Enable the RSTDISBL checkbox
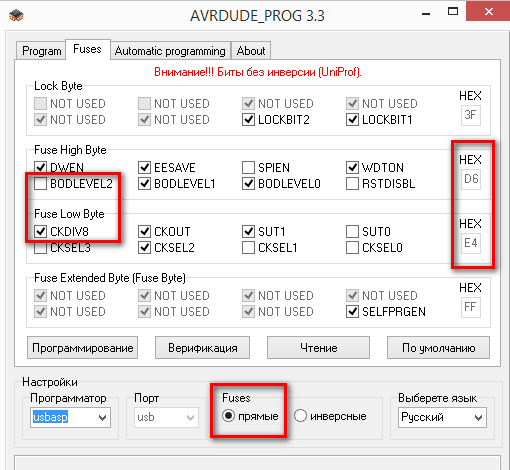The height and width of the screenshot is (470, 510). pyautogui.click(x=352, y=183)
